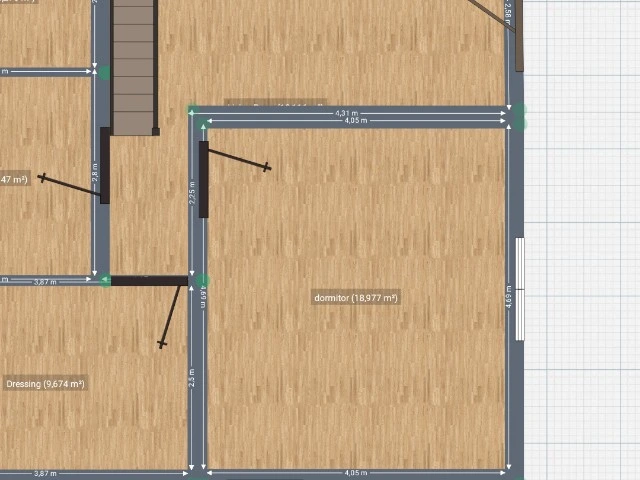Select the staircase object
Screen dimensions: 640x480
click(x=134, y=65)
